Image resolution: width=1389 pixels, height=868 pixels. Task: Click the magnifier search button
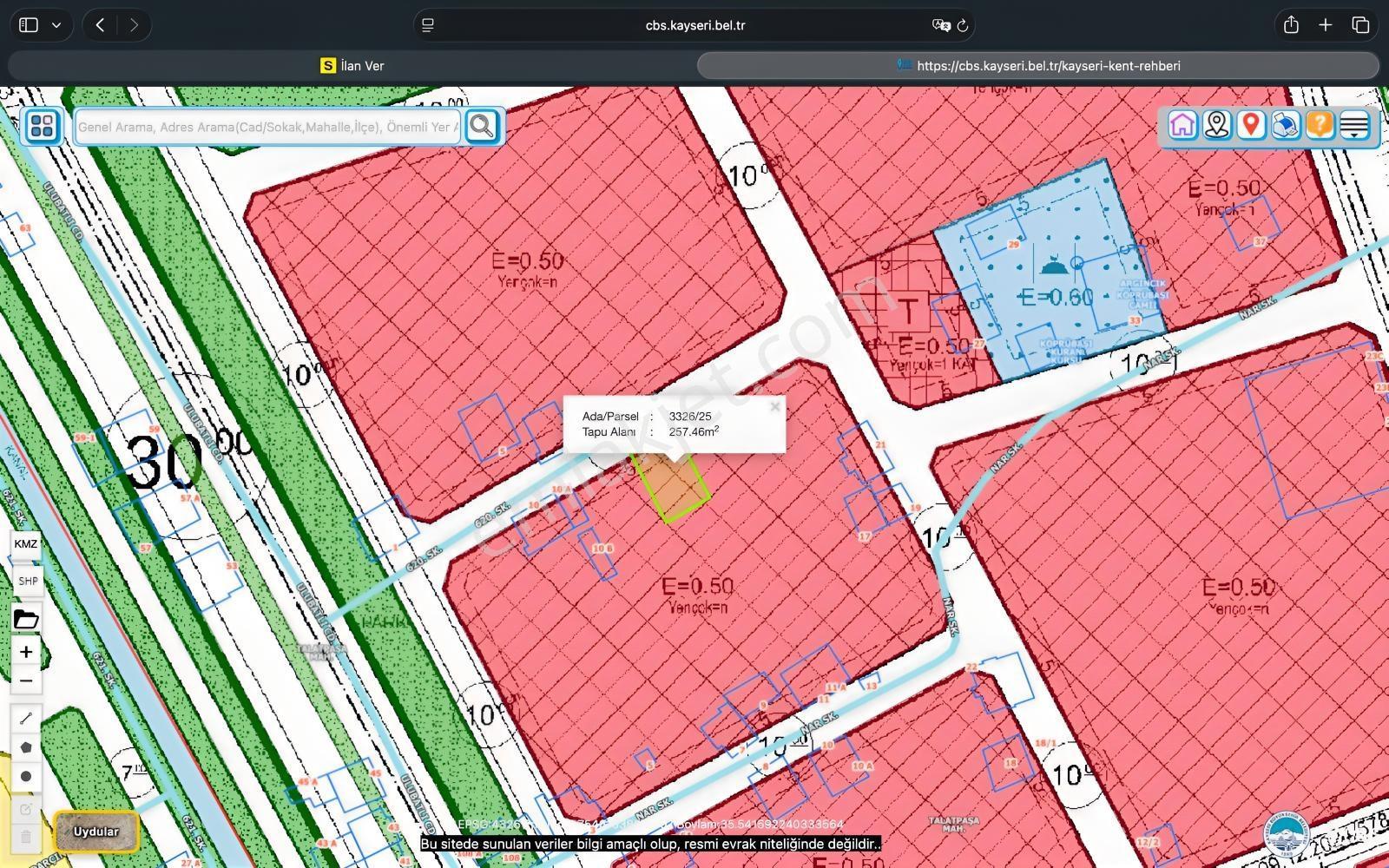(x=482, y=126)
